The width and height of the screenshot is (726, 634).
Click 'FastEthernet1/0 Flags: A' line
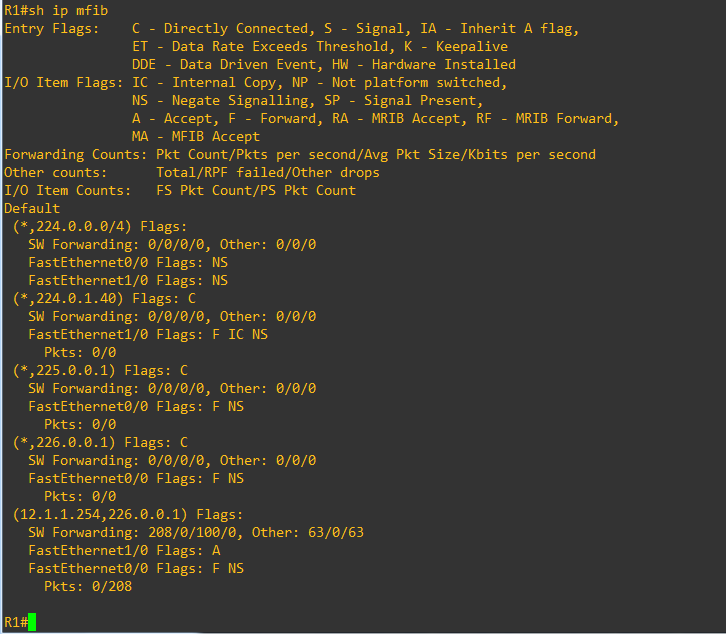(124, 551)
